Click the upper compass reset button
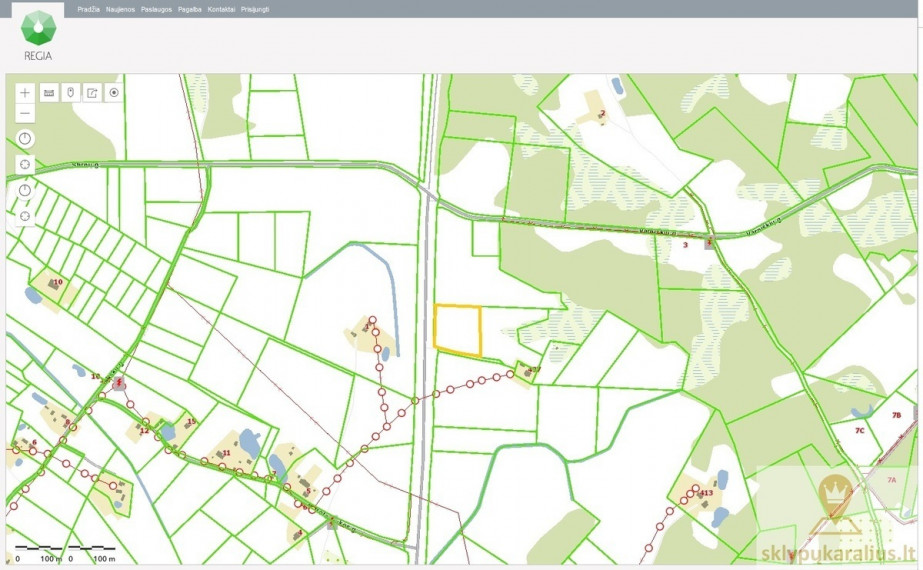 click(x=25, y=139)
